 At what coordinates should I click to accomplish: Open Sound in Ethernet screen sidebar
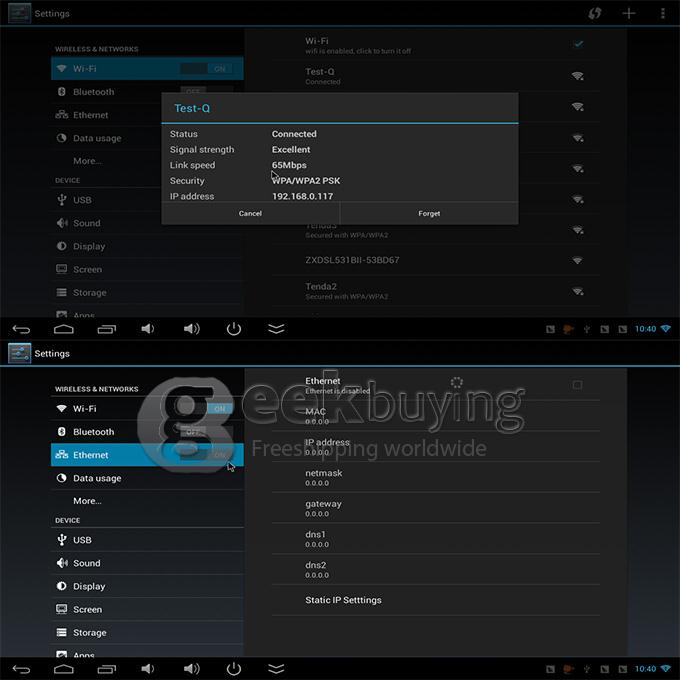coord(147,563)
